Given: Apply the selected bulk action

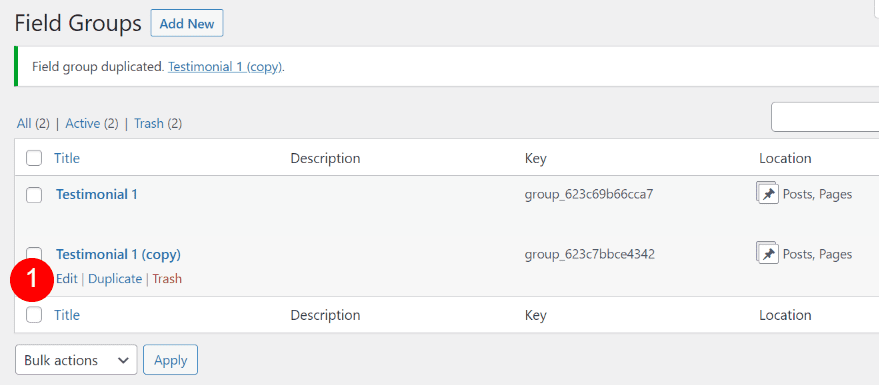Looking at the screenshot, I should [170, 360].
